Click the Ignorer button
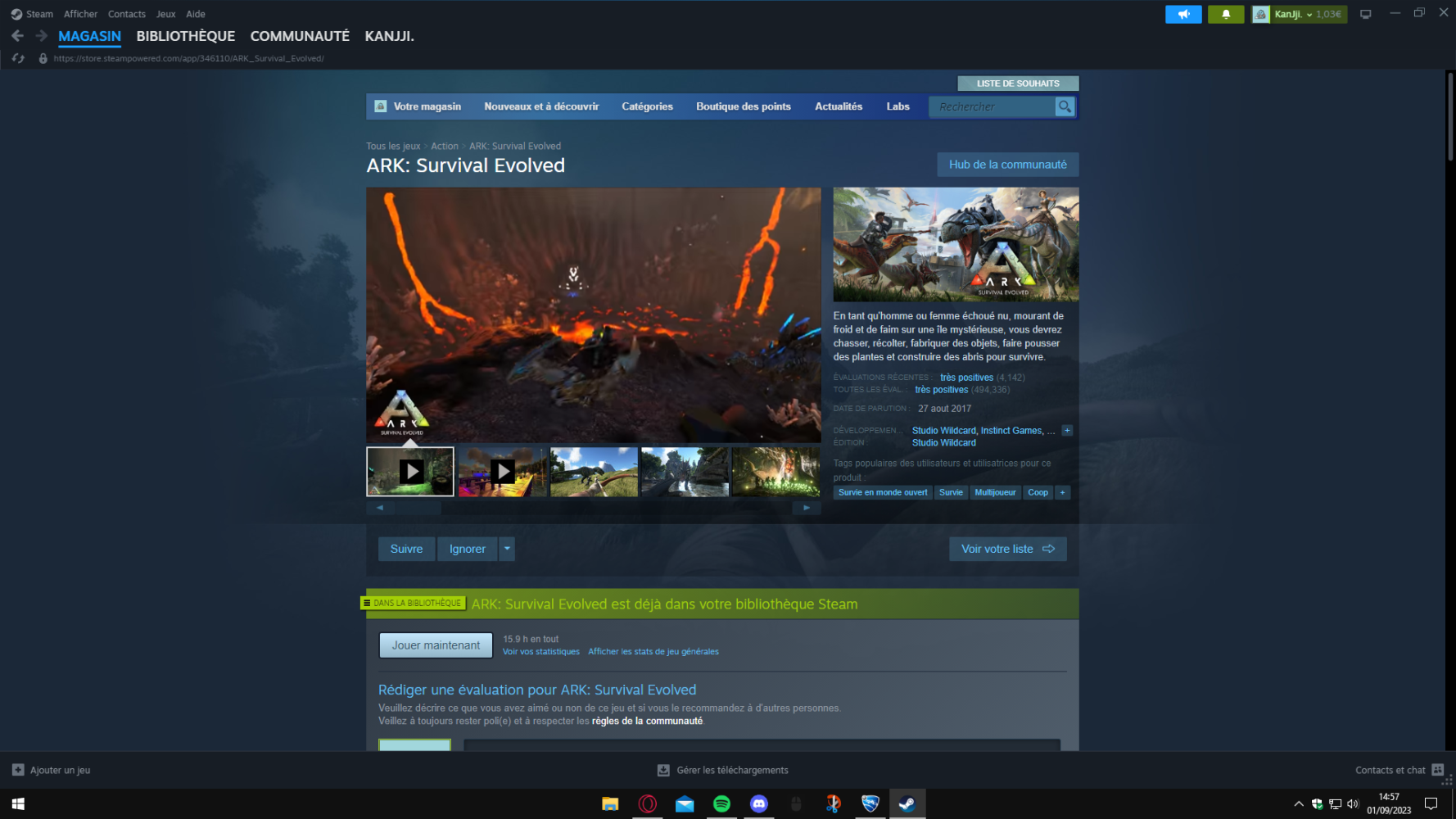 point(468,549)
